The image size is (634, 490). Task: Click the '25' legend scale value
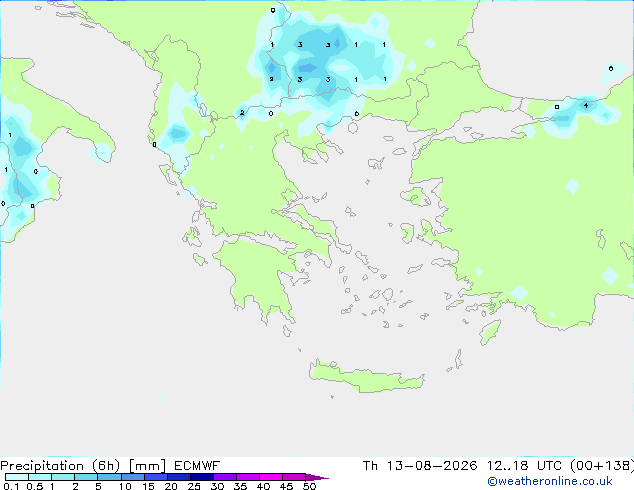click(x=194, y=486)
